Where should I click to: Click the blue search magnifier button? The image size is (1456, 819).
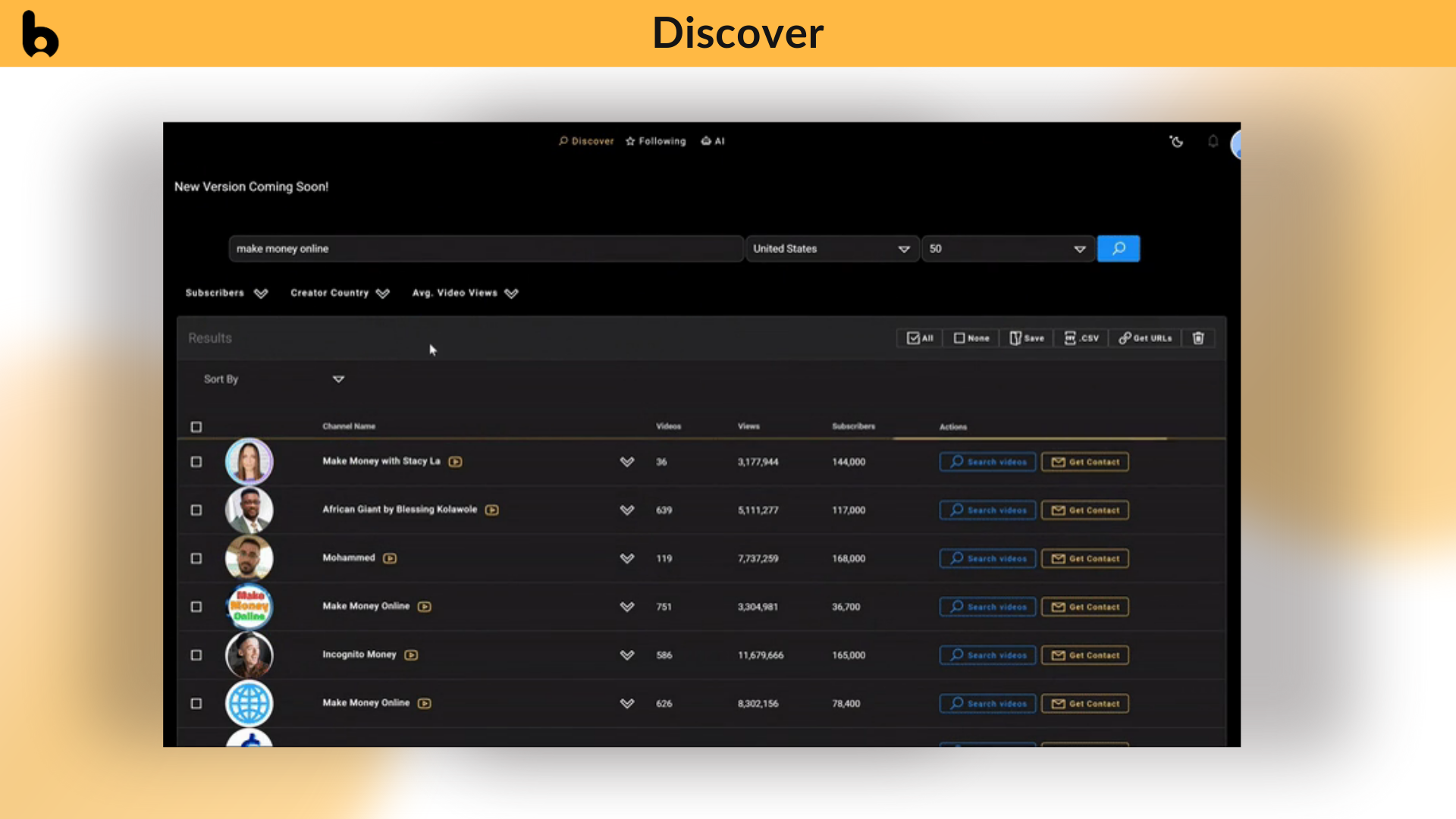coord(1118,249)
